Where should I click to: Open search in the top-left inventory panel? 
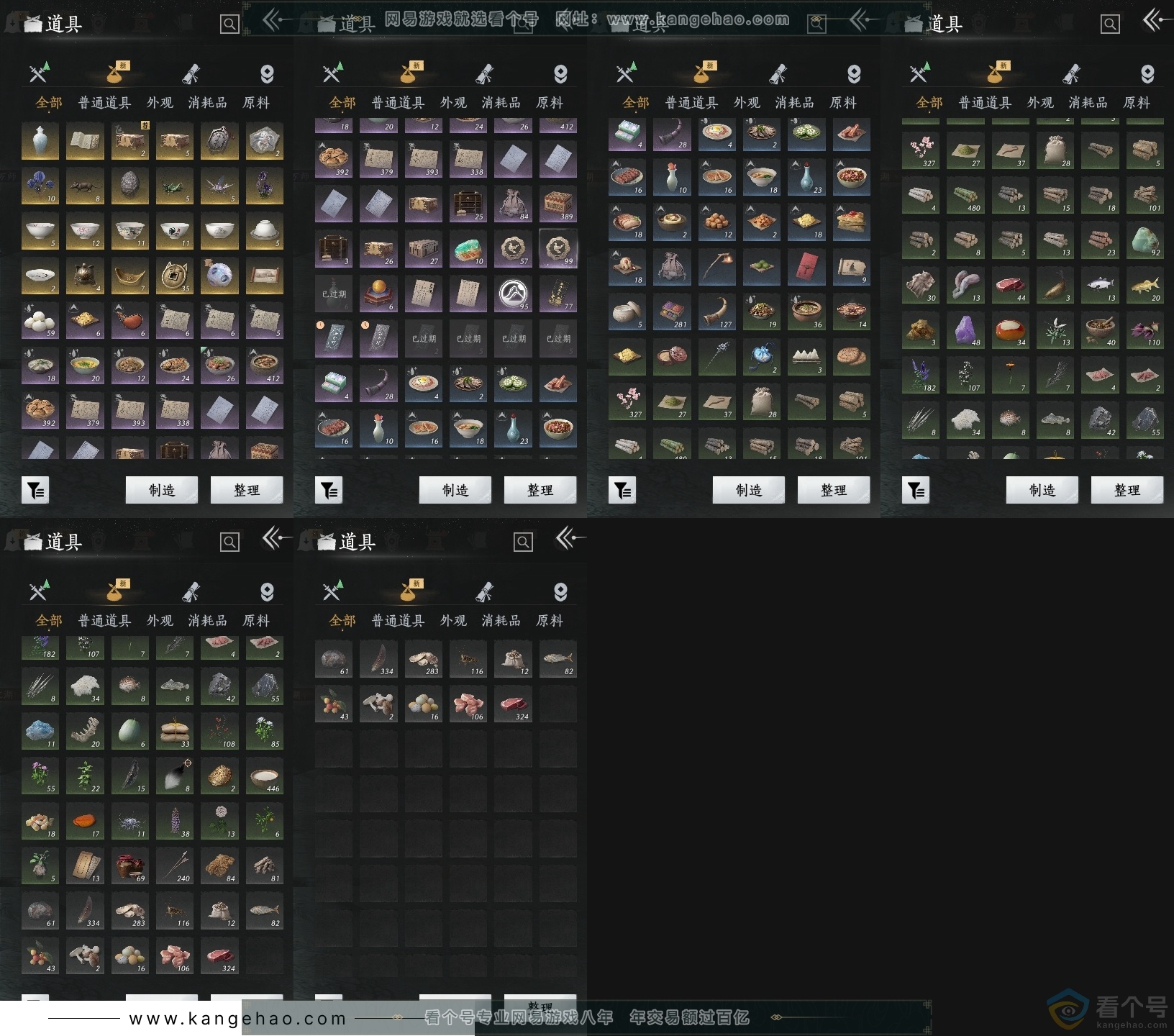[x=229, y=24]
